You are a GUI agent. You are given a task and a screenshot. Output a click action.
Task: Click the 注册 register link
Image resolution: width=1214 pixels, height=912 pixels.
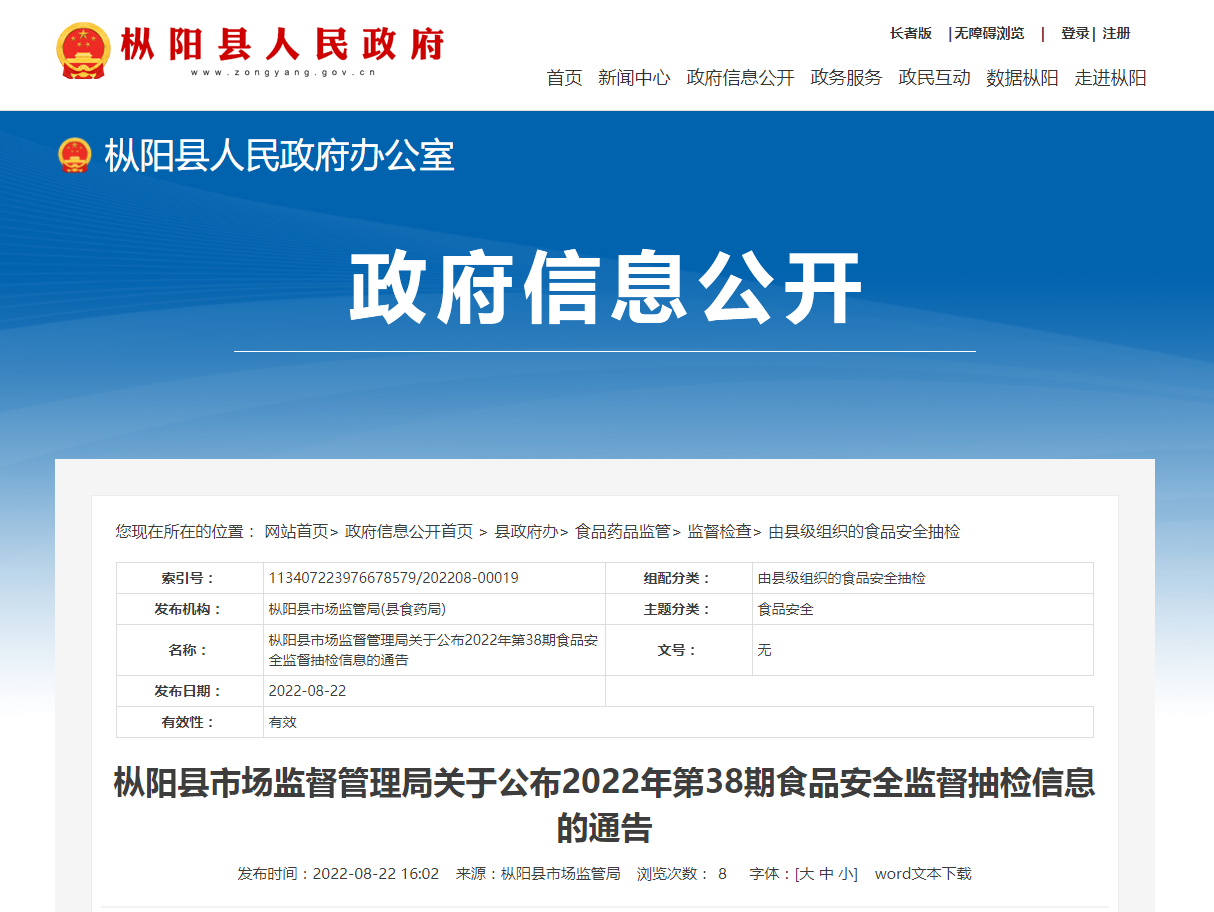[x=1116, y=33]
